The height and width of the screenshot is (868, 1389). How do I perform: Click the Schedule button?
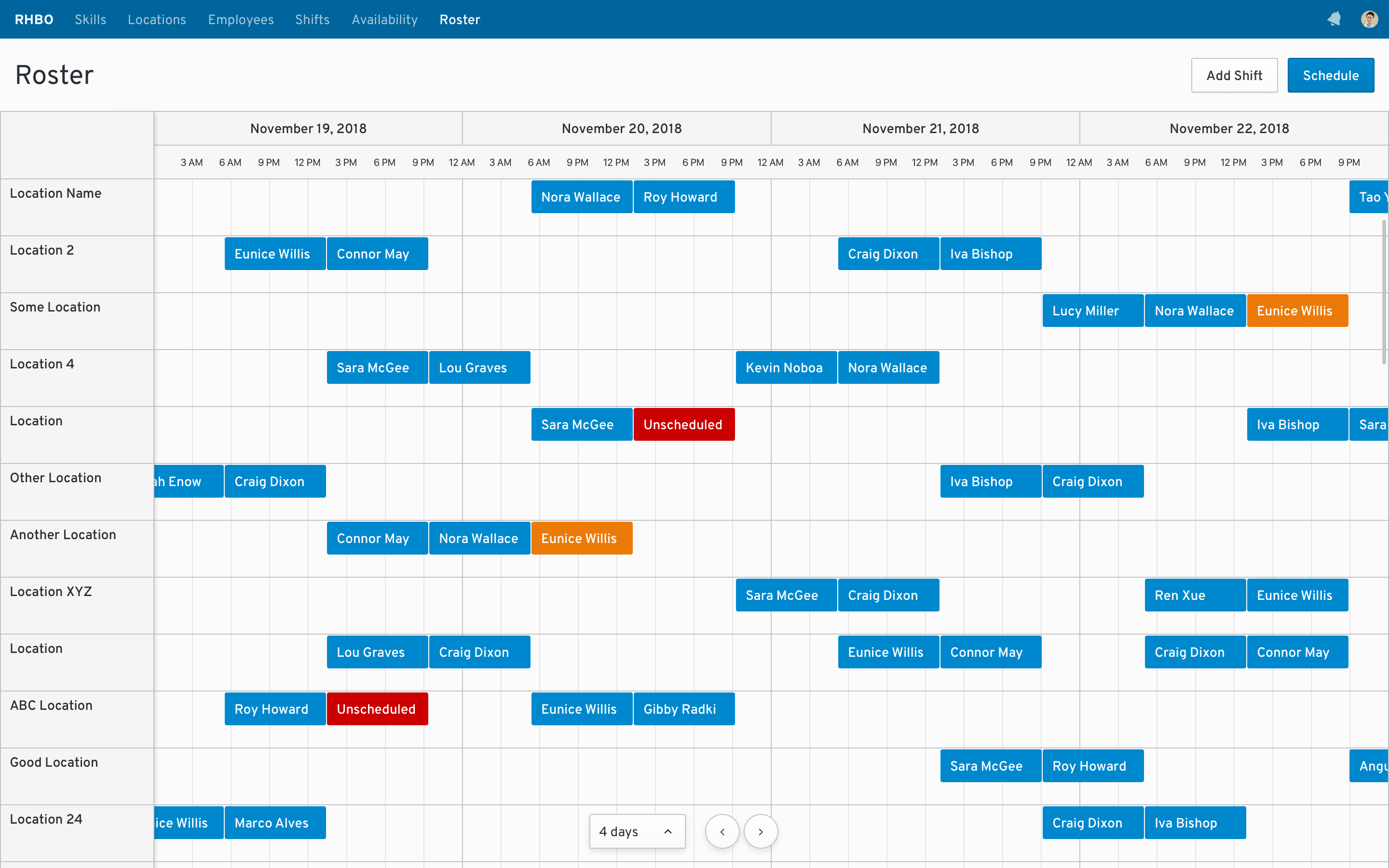tap(1331, 75)
